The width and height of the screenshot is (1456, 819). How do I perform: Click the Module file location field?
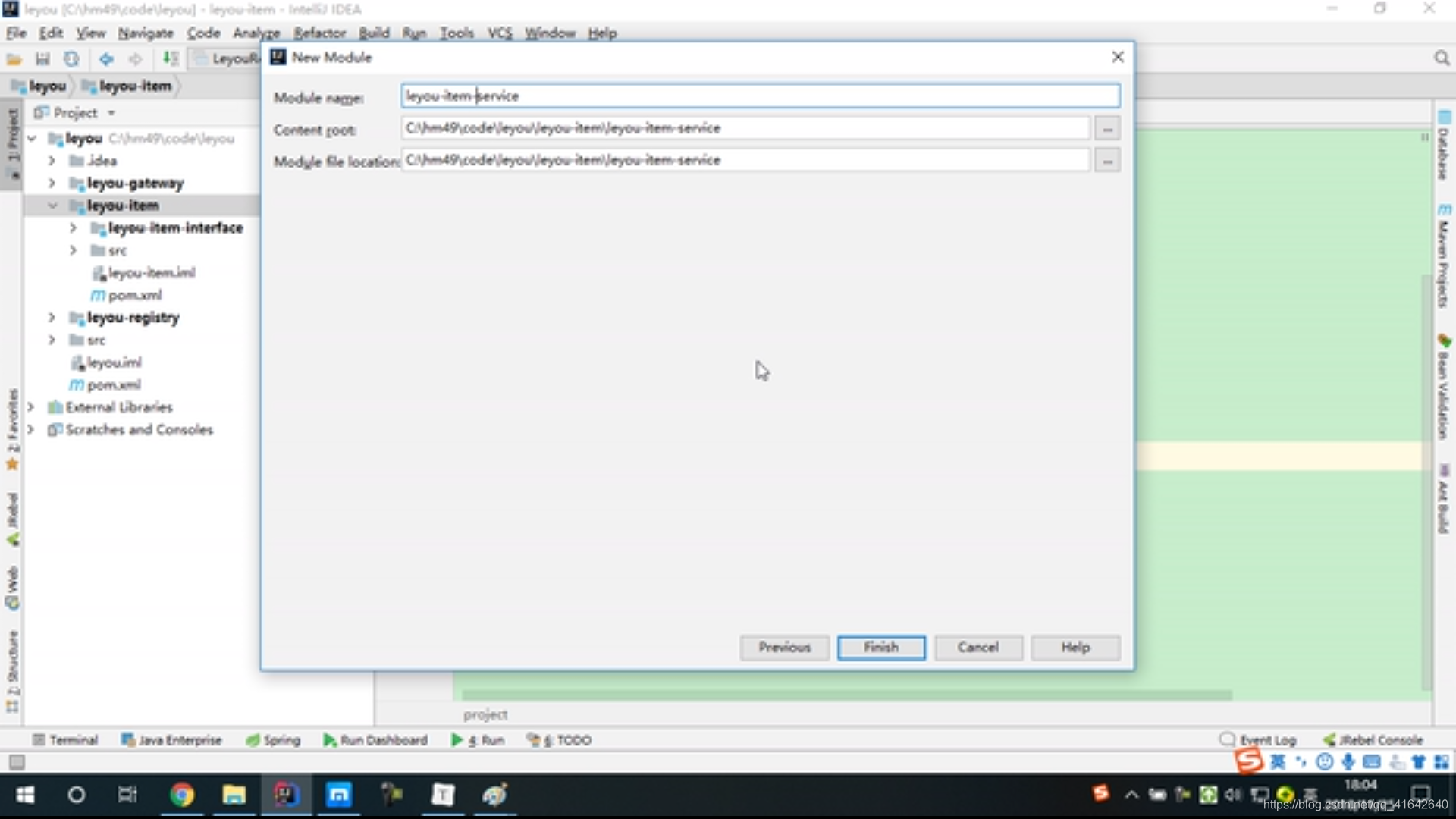pyautogui.click(x=745, y=160)
